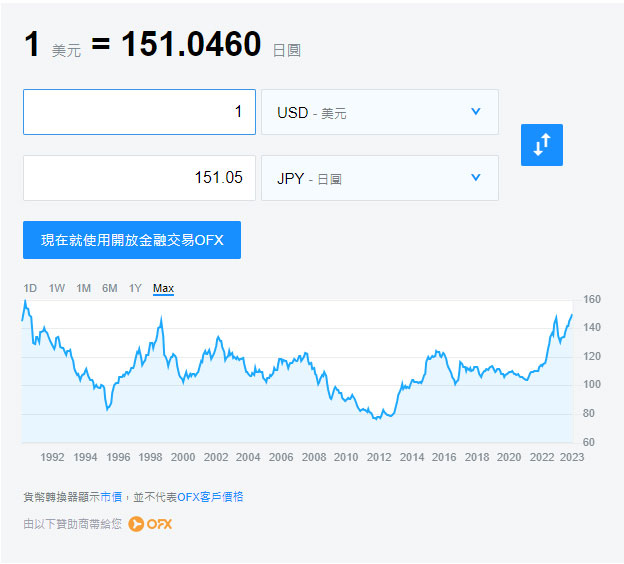Swap currencies with the blue arrows button
This screenshot has height=564, width=624.
(x=542, y=145)
